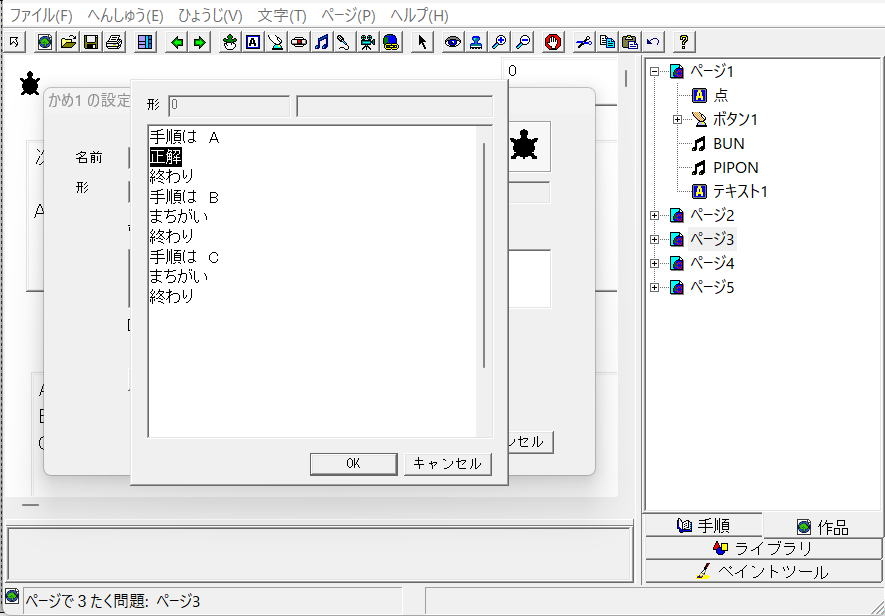Select ページ4 in the project tree

click(x=712, y=263)
